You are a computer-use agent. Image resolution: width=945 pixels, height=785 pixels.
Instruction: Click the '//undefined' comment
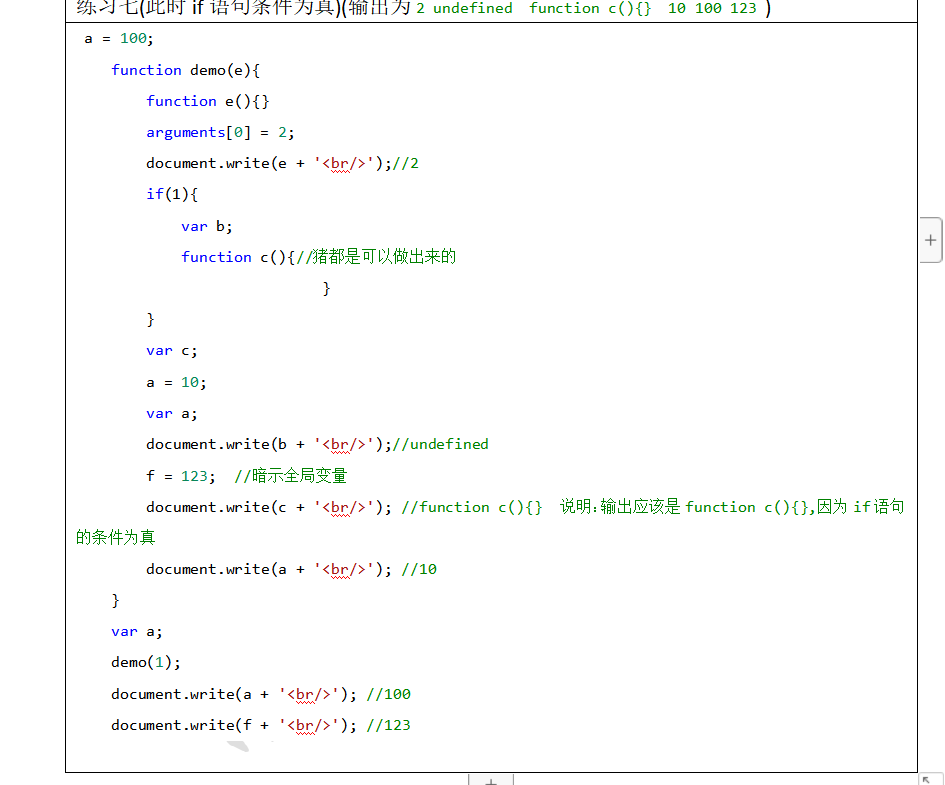point(440,444)
